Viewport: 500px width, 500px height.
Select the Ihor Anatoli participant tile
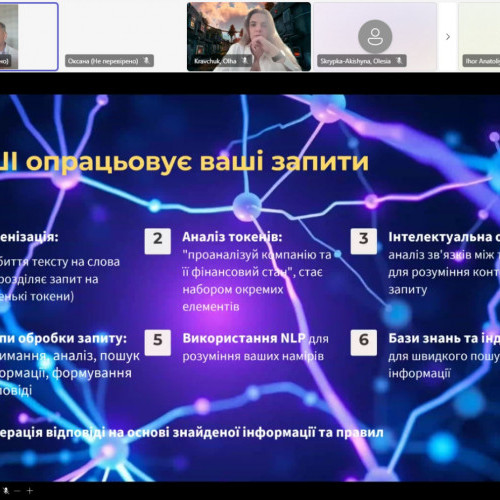point(479,37)
